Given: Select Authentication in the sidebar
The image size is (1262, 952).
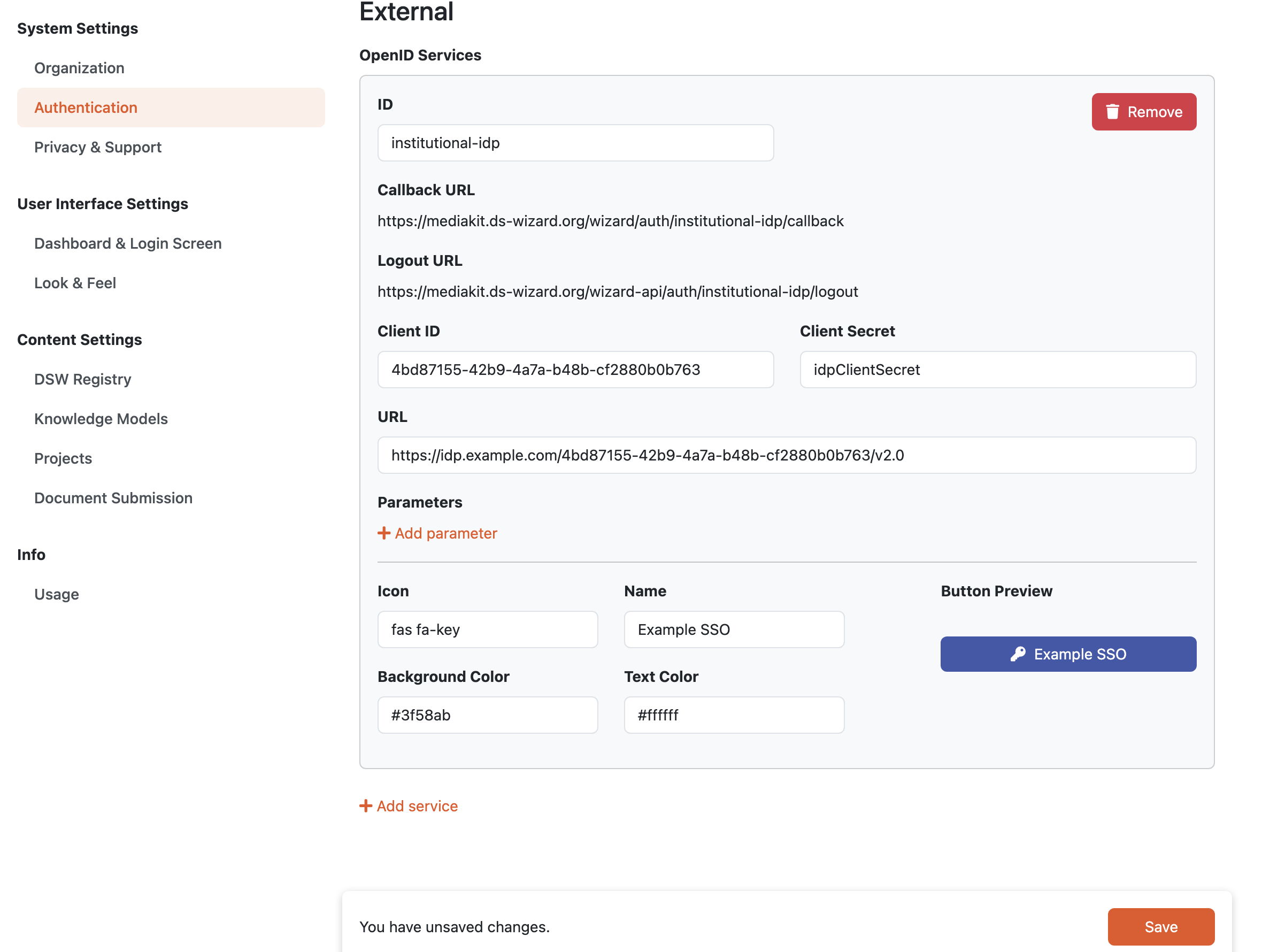Looking at the screenshot, I should click(171, 108).
